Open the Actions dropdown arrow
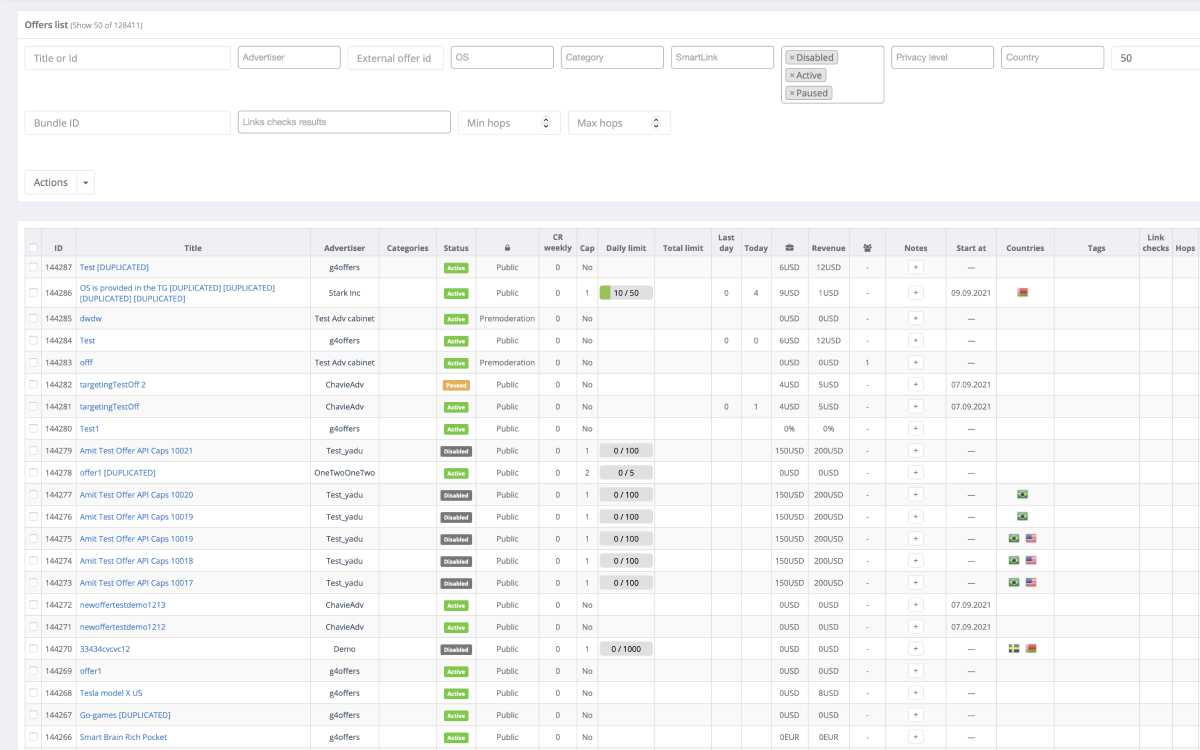 tap(86, 183)
